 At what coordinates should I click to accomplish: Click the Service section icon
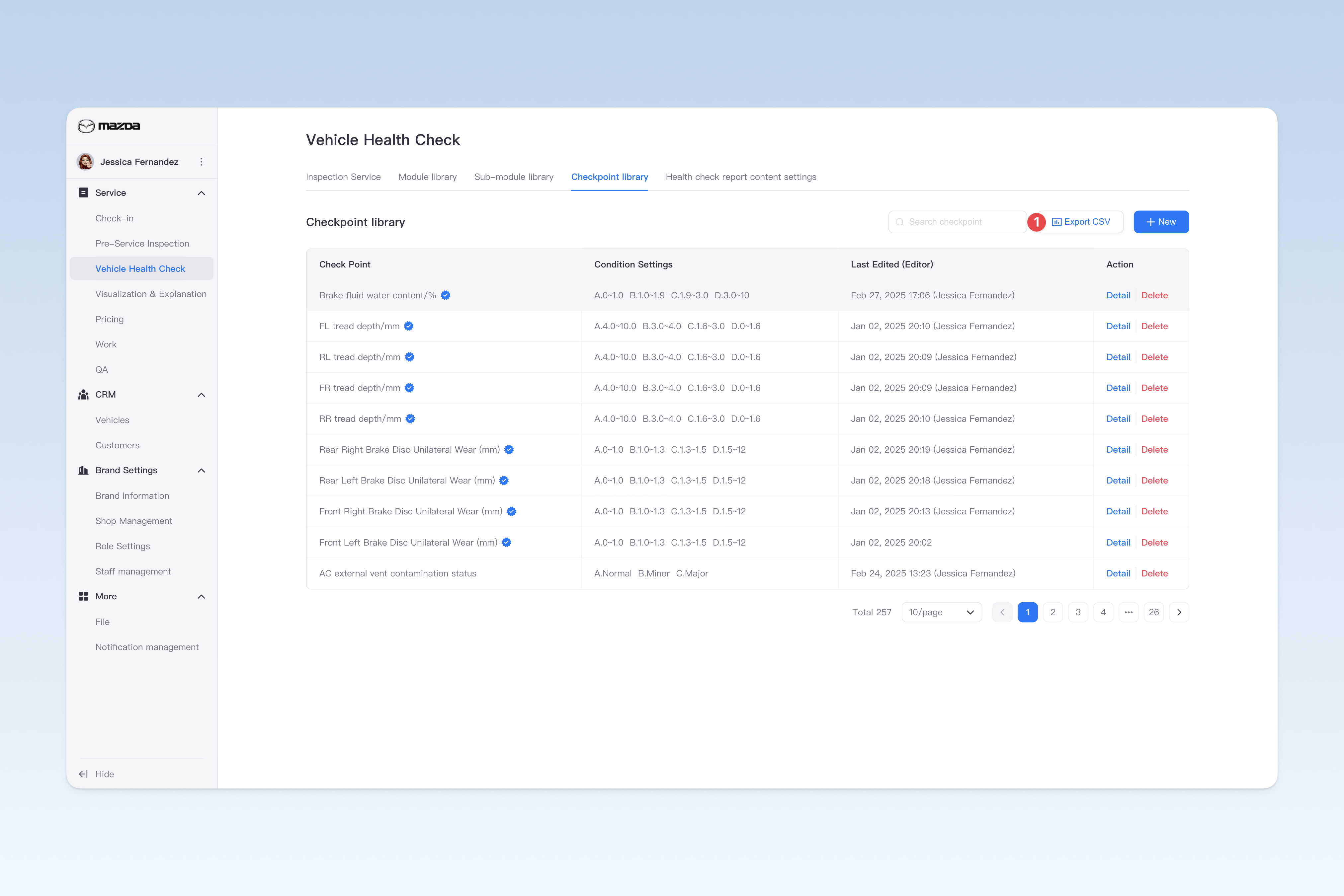point(83,192)
